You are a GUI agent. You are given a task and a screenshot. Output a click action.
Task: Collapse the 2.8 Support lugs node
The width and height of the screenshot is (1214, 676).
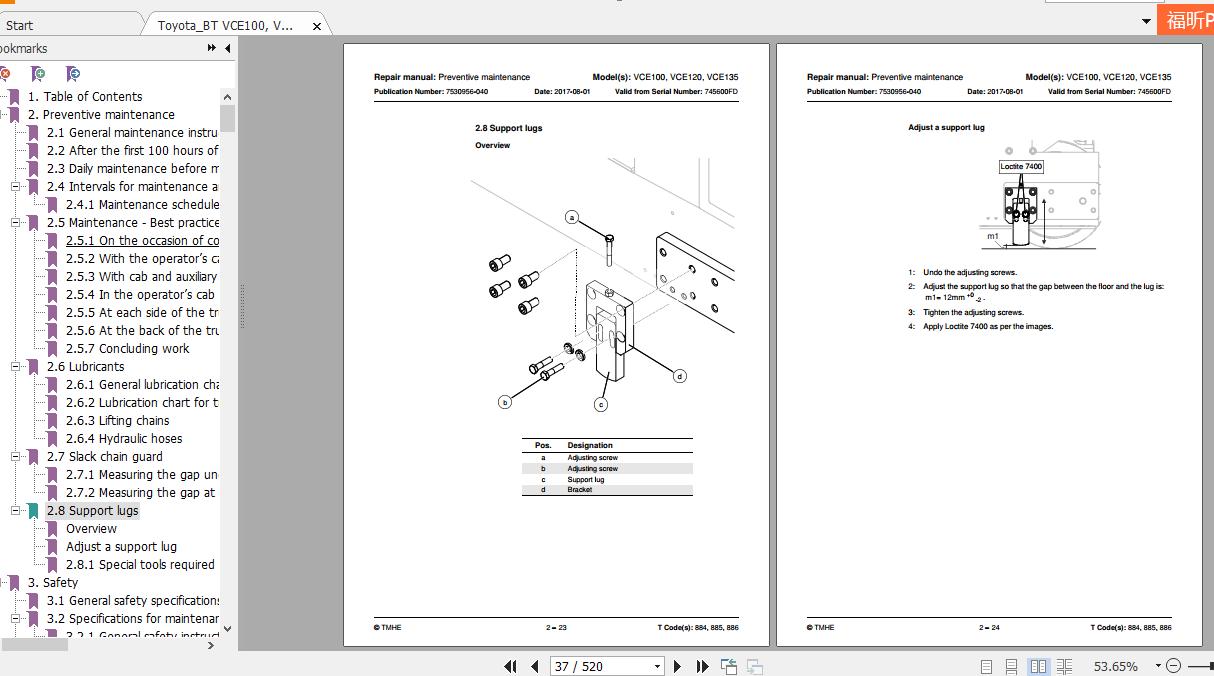[x=16, y=511]
